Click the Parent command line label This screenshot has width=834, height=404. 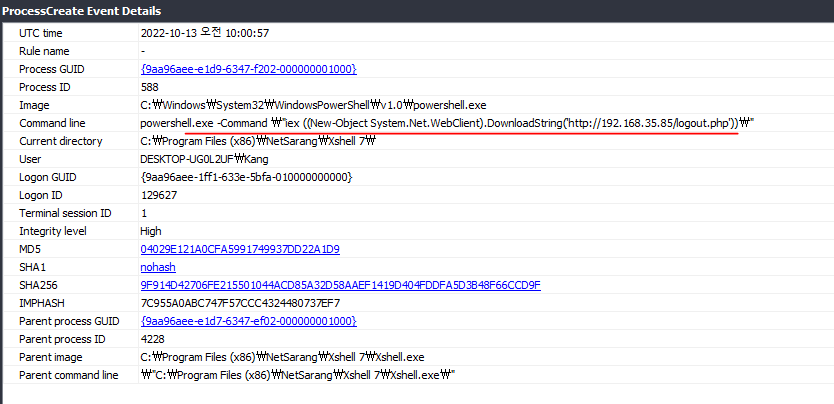69,375
